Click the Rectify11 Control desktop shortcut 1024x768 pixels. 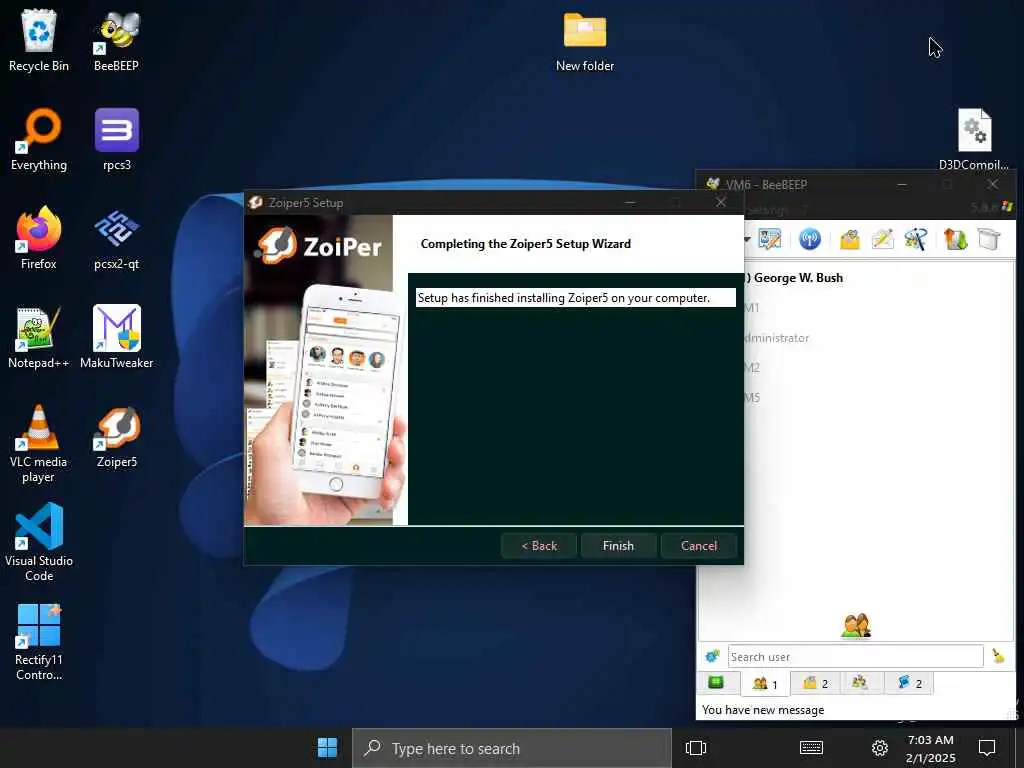pyautogui.click(x=39, y=643)
